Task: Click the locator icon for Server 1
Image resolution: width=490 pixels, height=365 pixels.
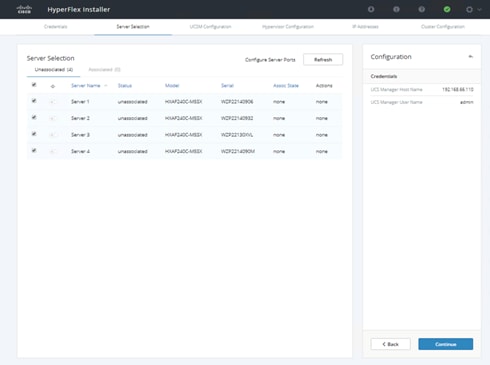Action: tap(53, 102)
